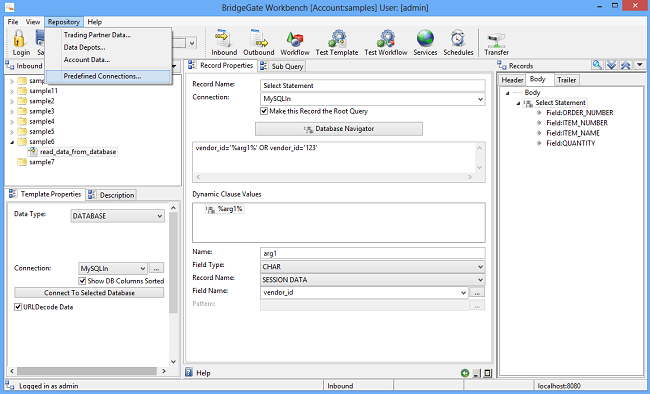This screenshot has height=394, width=650.
Task: Toggle Make this Record the Root Query
Action: [x=264, y=111]
